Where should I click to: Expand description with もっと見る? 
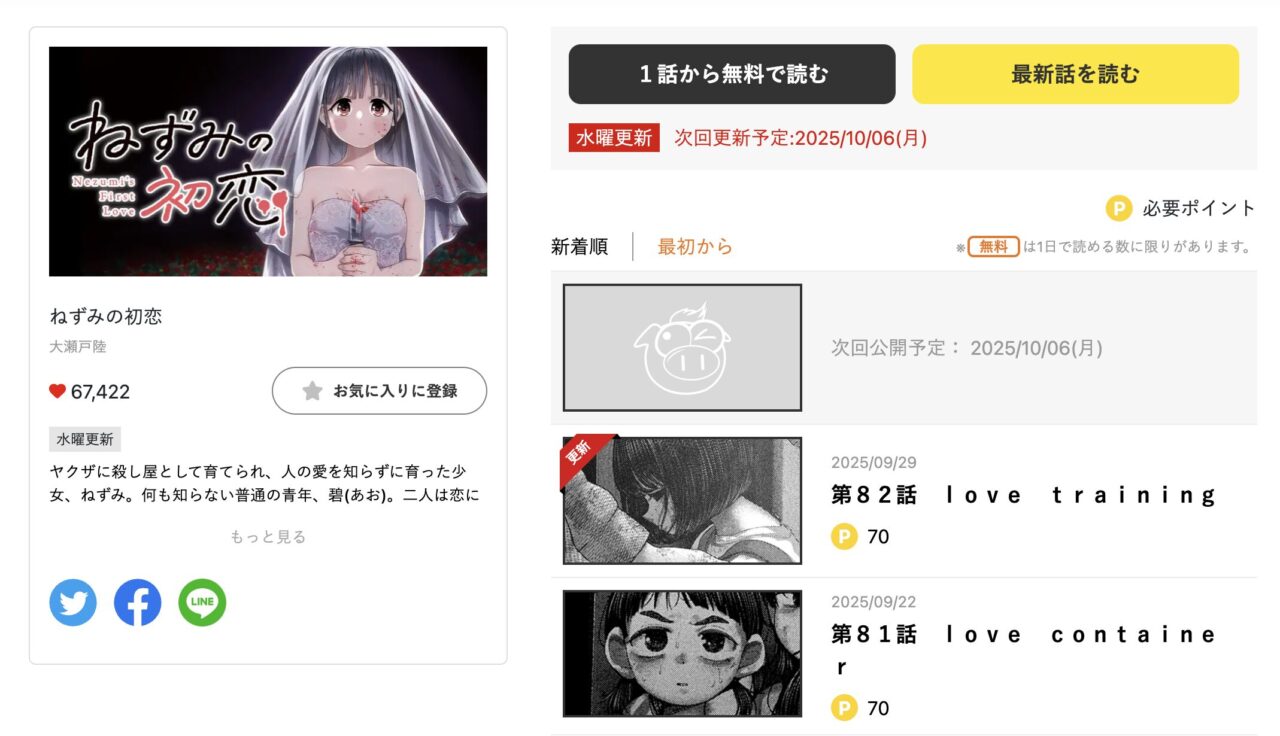click(268, 537)
